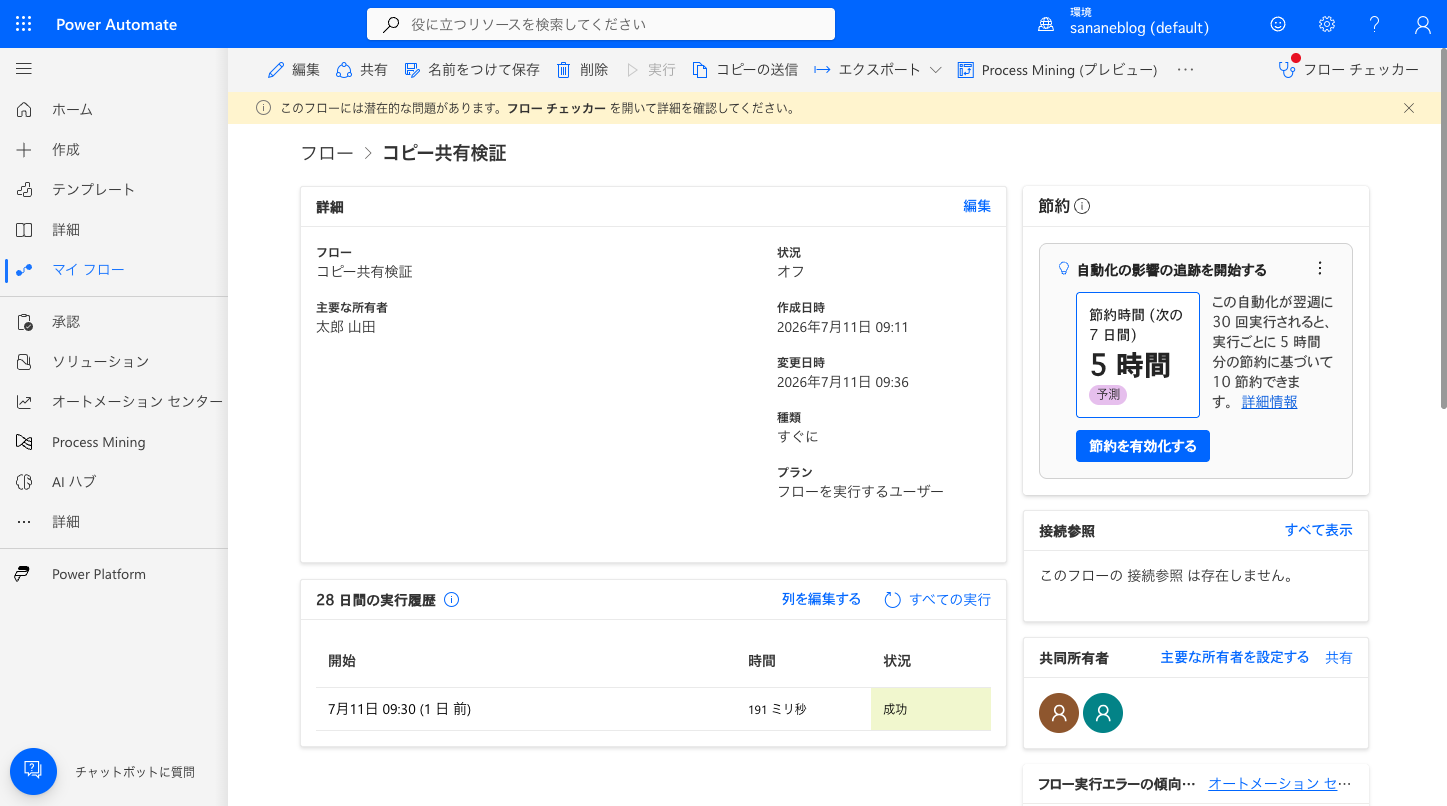Dismiss the yellow warning banner

click(x=1409, y=108)
